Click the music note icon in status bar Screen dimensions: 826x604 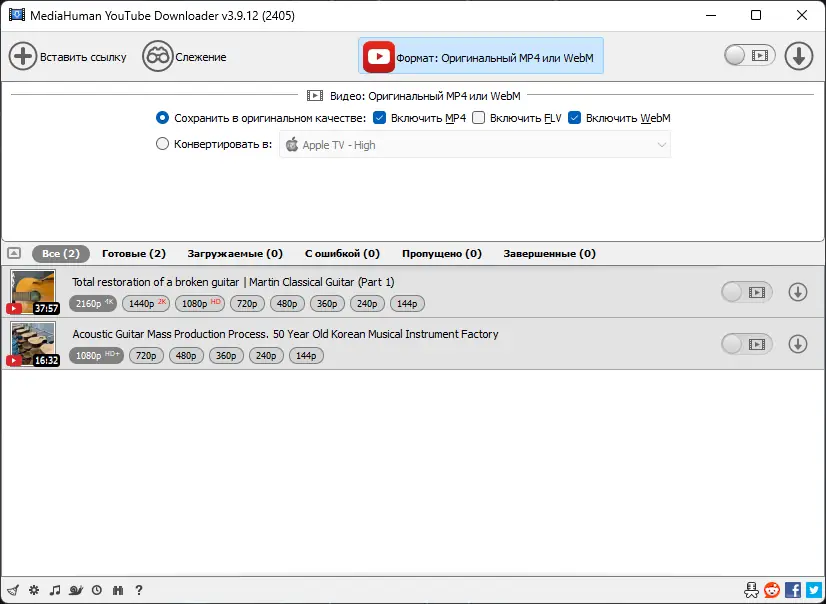55,590
